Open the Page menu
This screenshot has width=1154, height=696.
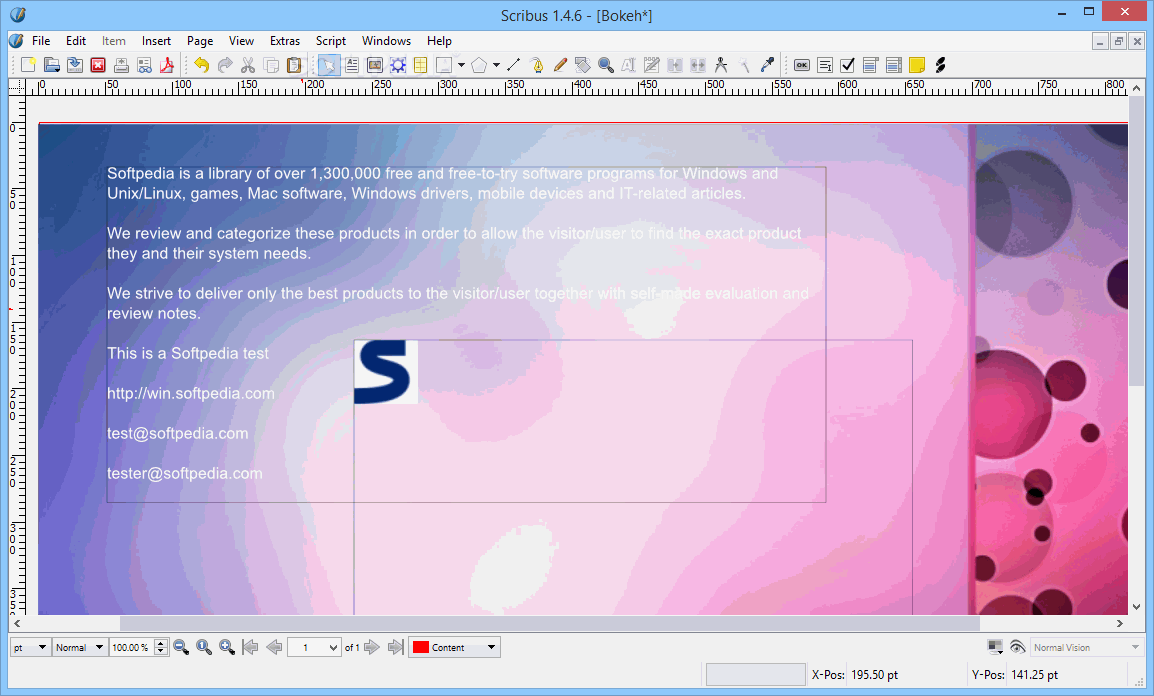tap(199, 40)
